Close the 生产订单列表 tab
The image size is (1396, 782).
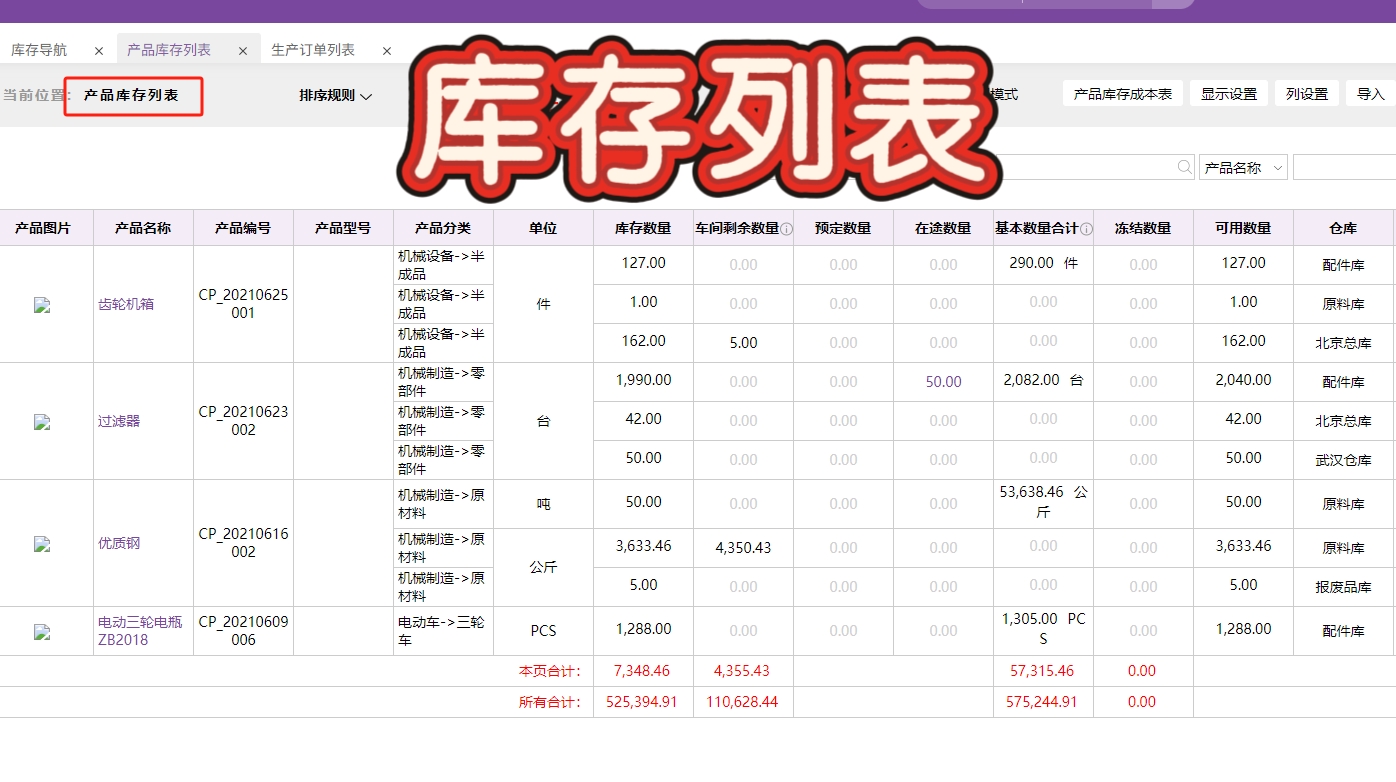tap(387, 51)
